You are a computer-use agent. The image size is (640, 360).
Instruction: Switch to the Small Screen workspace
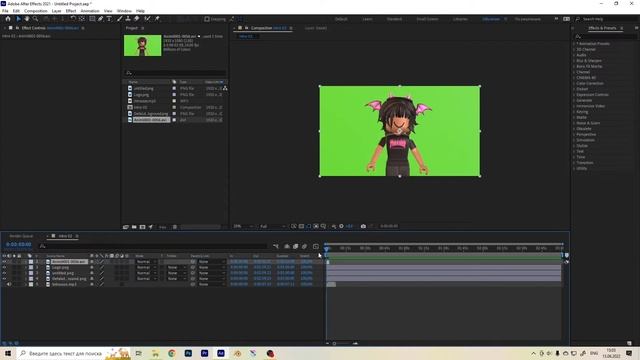[x=427, y=19]
